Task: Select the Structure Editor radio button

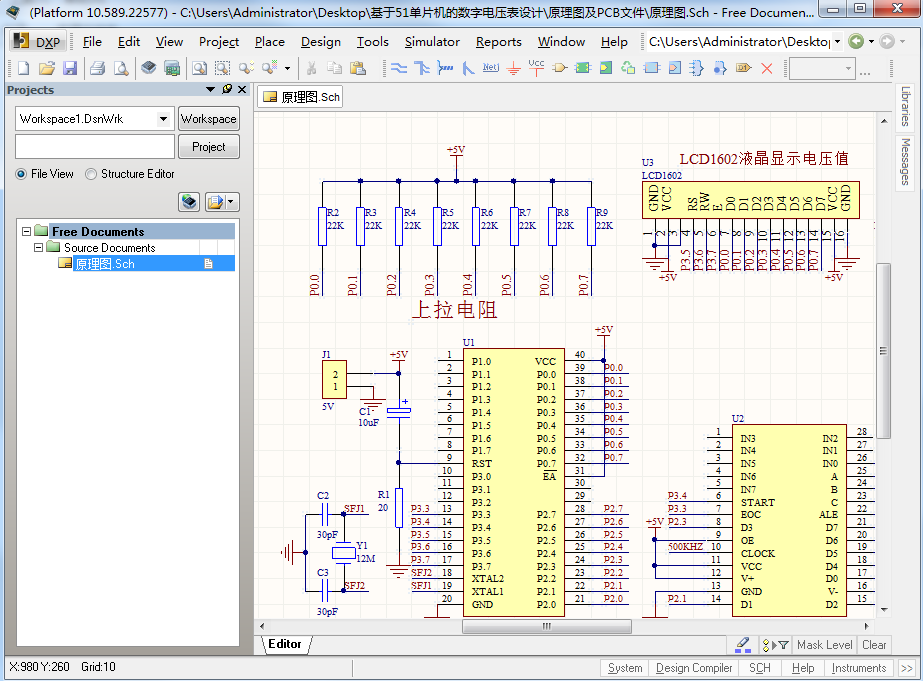Action: tap(92, 174)
